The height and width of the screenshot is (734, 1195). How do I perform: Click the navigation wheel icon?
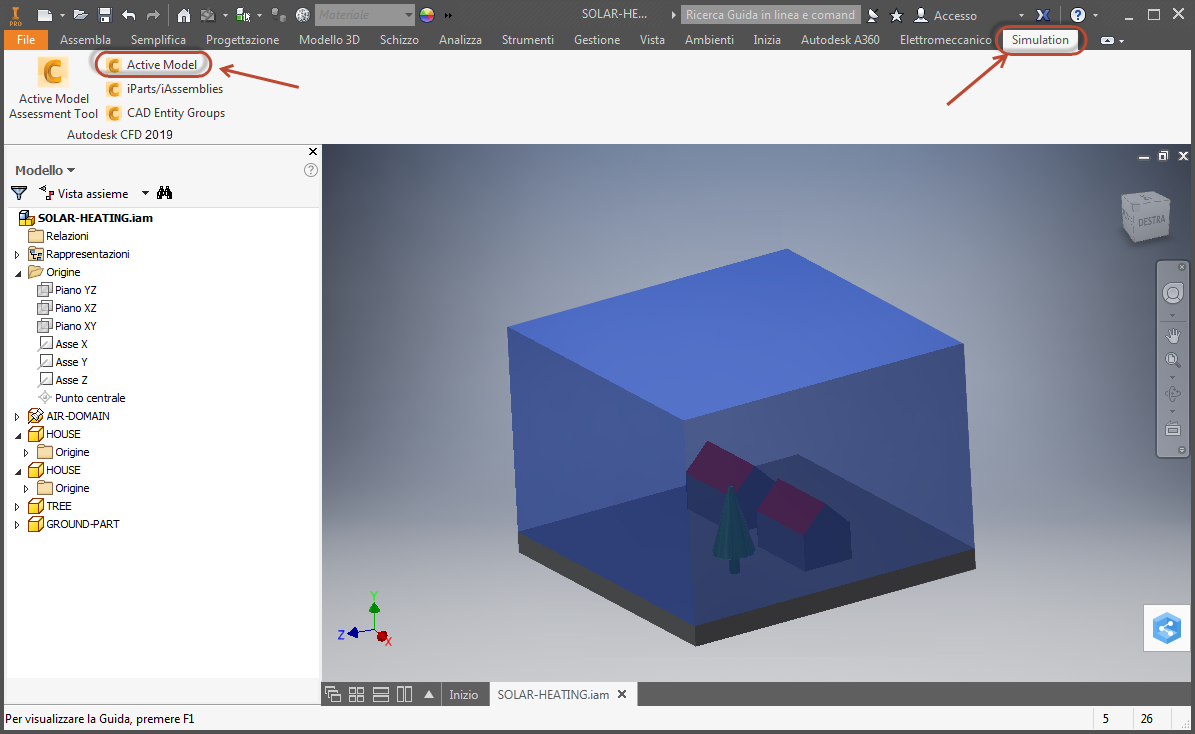(1173, 293)
